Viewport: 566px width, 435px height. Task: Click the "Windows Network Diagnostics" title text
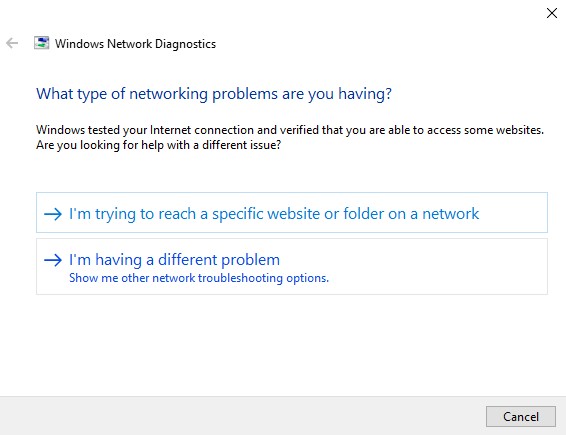(135, 44)
